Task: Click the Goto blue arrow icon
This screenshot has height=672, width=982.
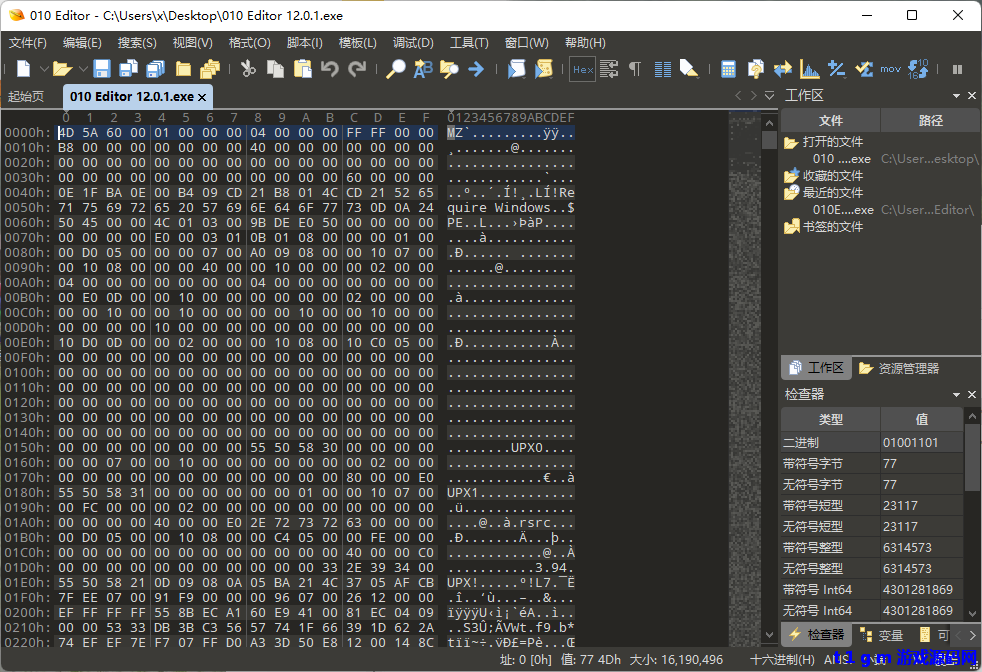Action: point(476,69)
